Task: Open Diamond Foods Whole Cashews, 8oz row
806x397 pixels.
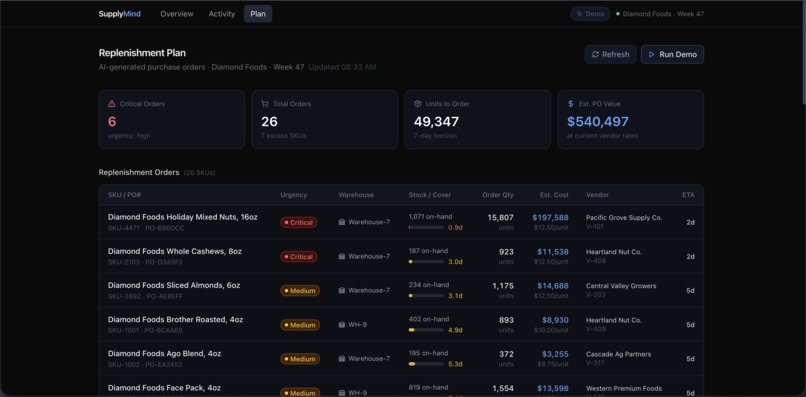Action: pyautogui.click(x=401, y=257)
